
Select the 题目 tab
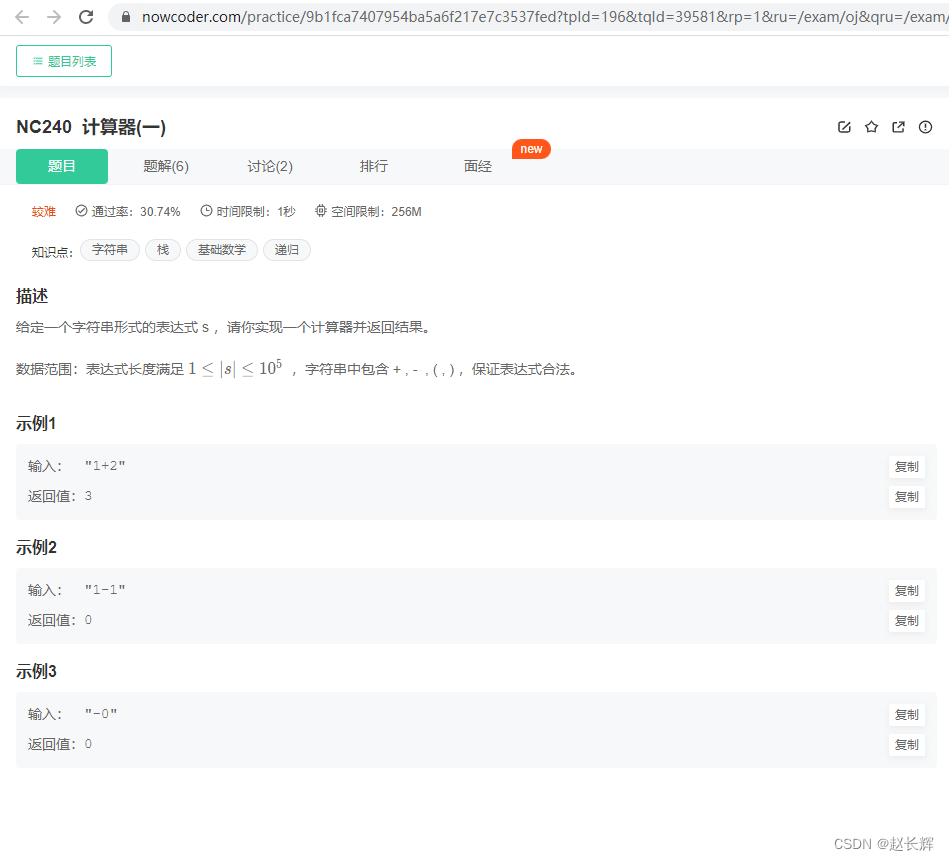61,166
